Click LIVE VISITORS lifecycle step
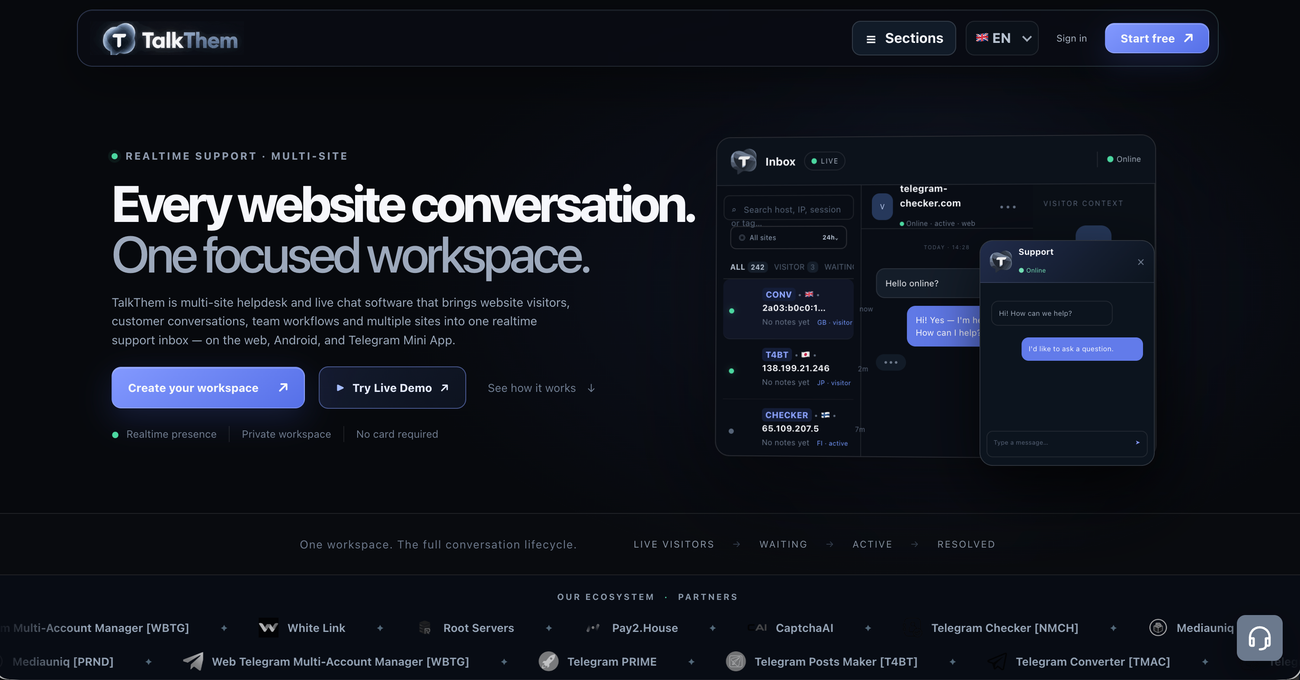Image resolution: width=1300 pixels, height=680 pixels. (x=674, y=544)
